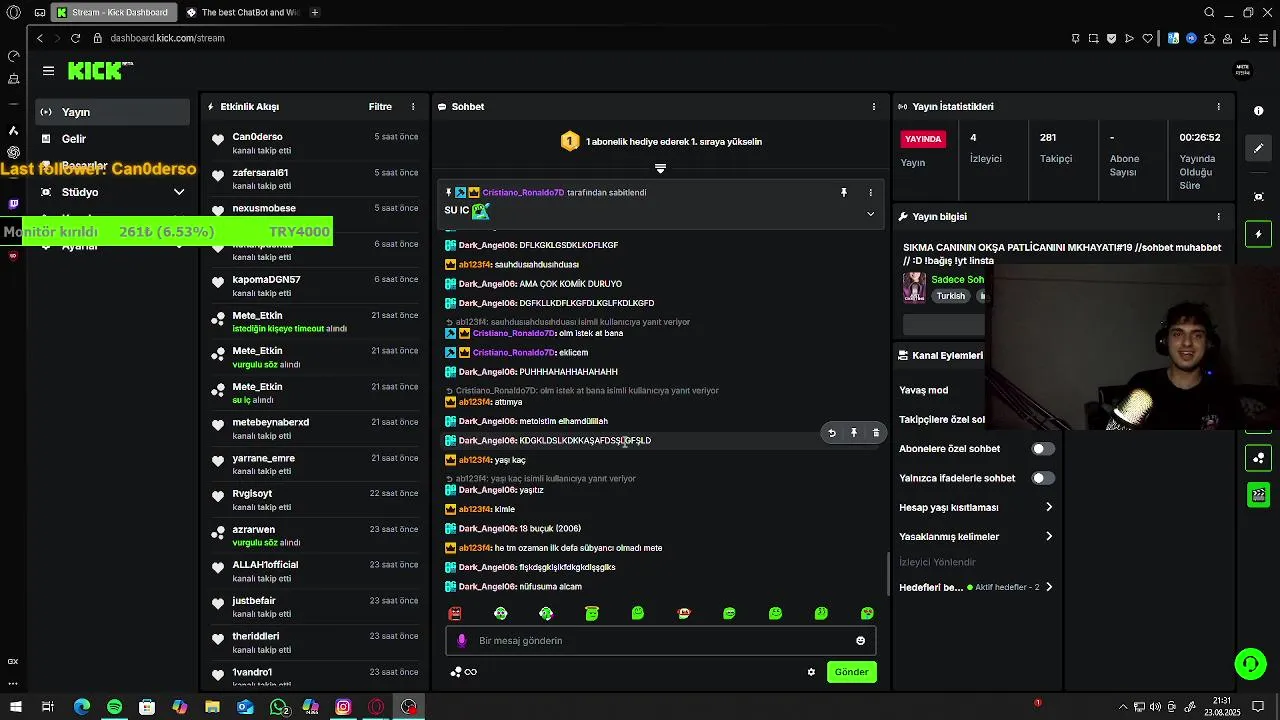The width and height of the screenshot is (1280, 720).
Task: Open the Windows Start menu
Action: [15, 707]
